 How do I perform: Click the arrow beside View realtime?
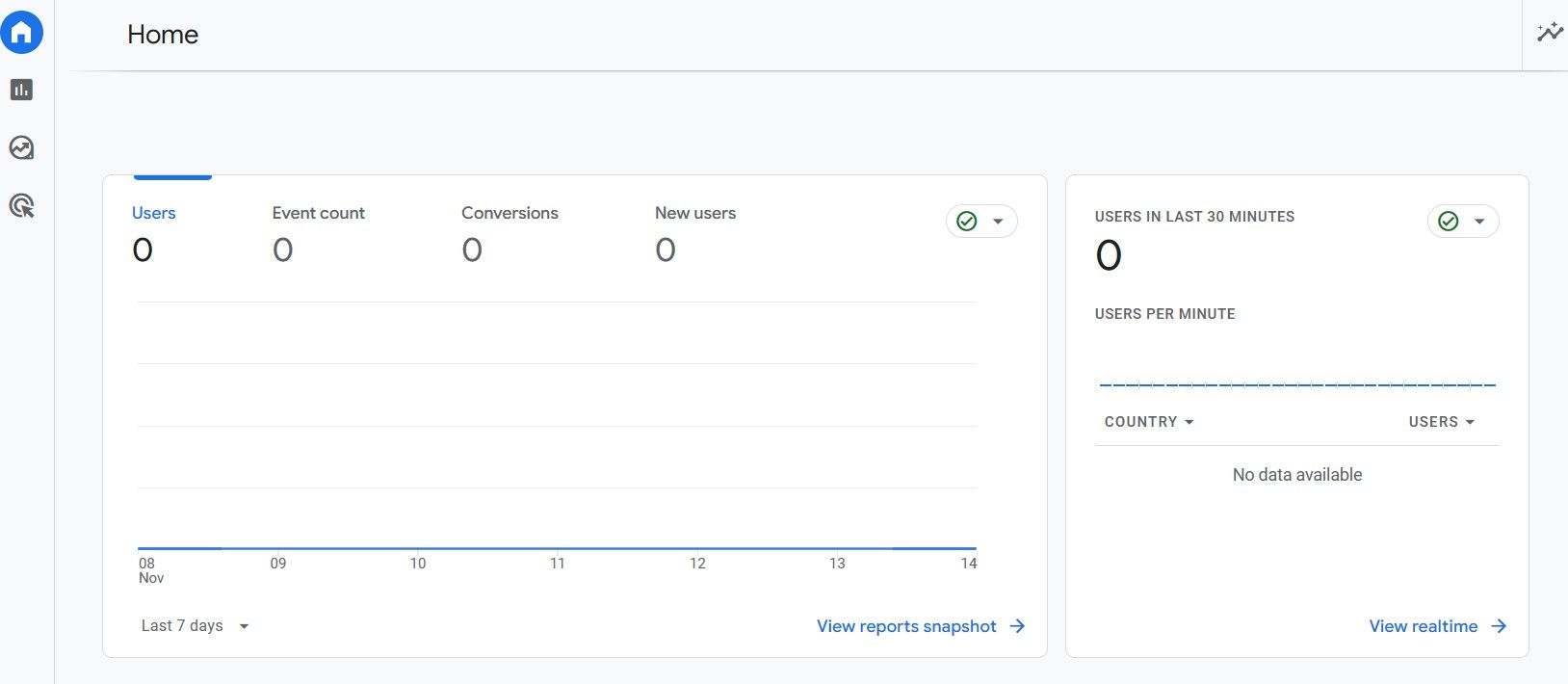pos(1499,626)
